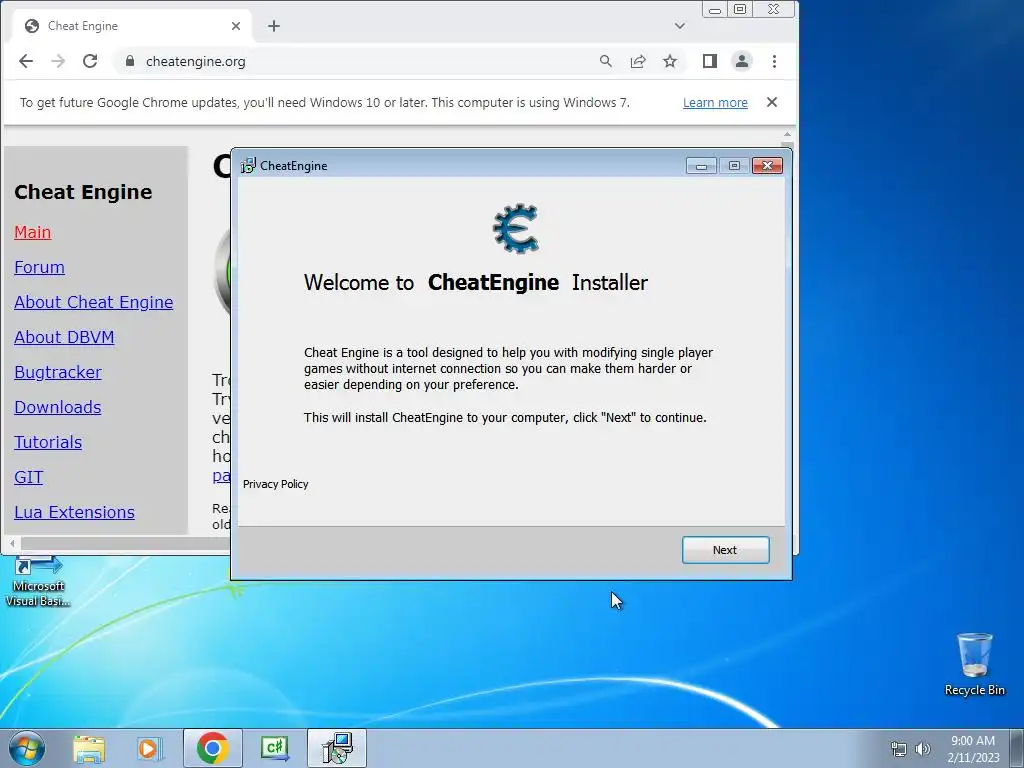Click the search magnifier icon in address bar
The width and height of the screenshot is (1024, 768).
[x=605, y=61]
